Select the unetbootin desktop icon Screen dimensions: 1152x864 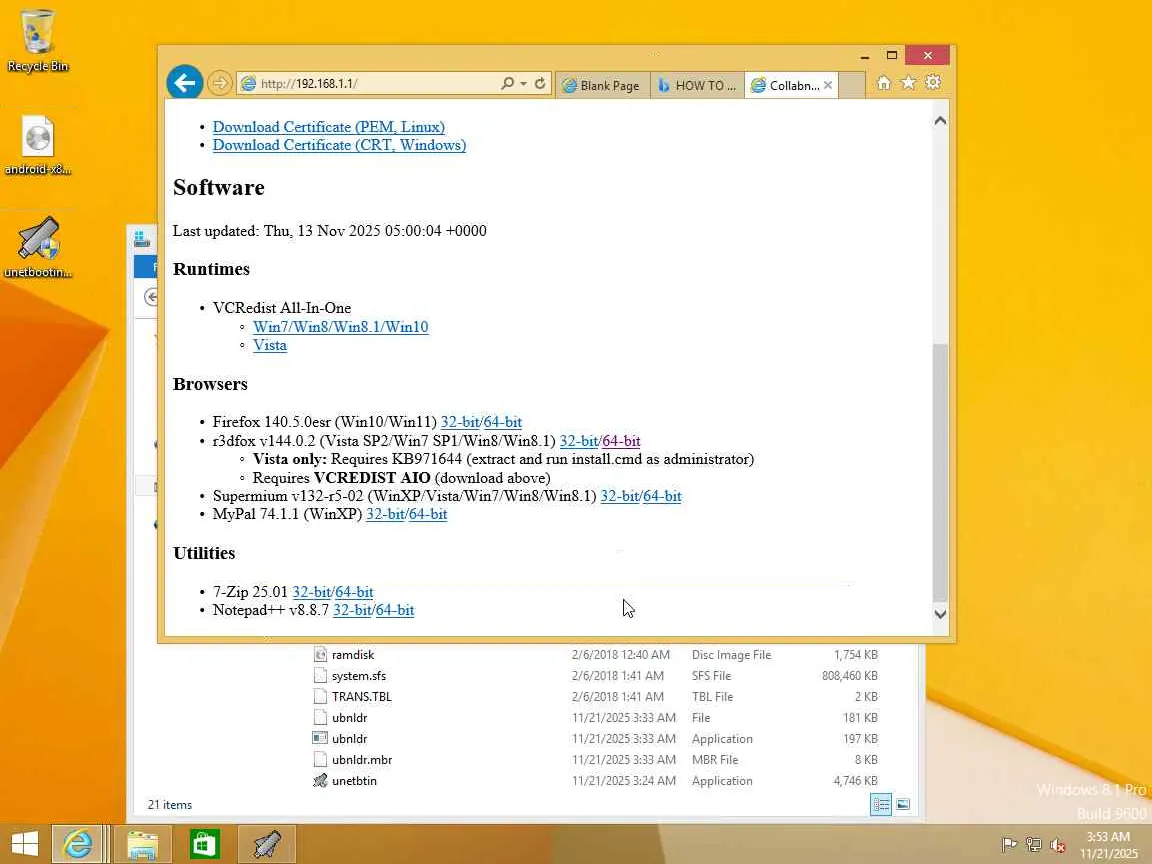pos(37,248)
